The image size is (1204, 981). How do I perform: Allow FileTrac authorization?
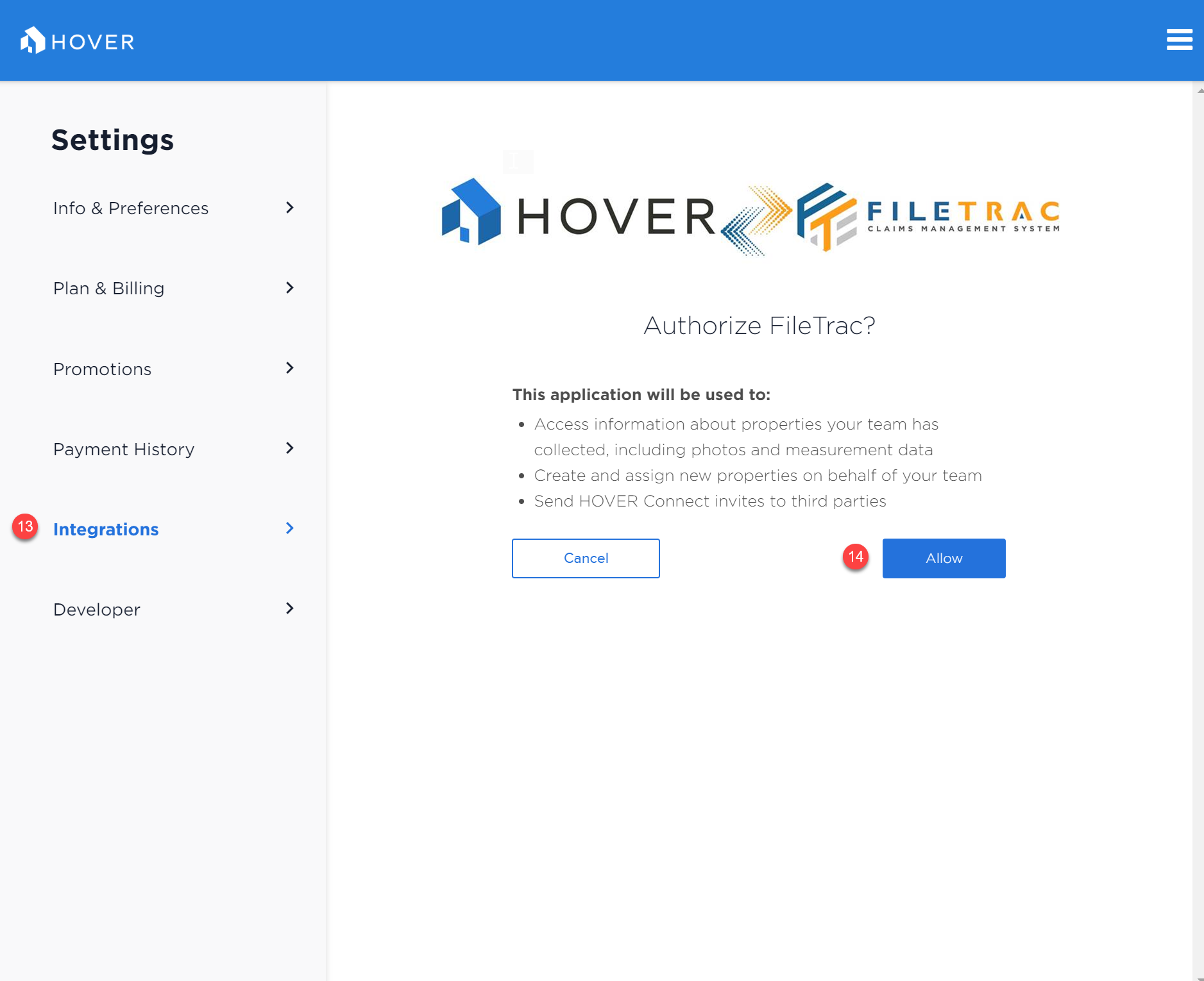tap(944, 558)
